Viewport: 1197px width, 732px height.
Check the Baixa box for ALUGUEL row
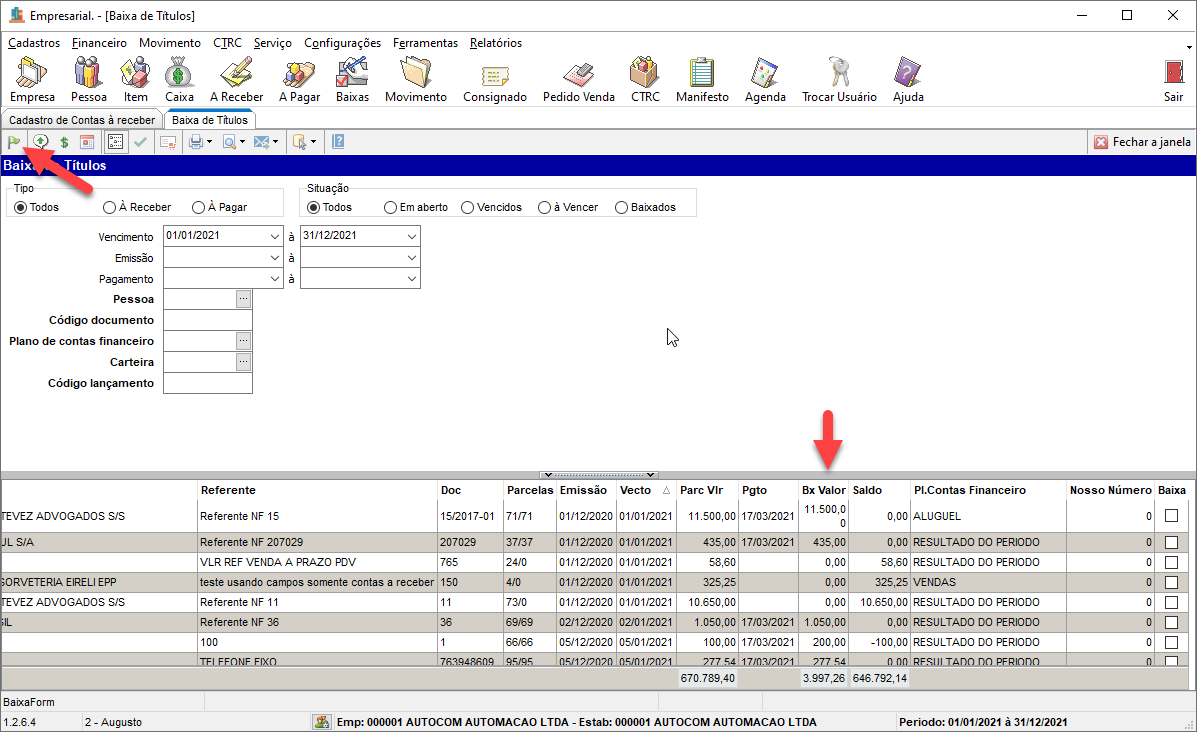[1171, 516]
